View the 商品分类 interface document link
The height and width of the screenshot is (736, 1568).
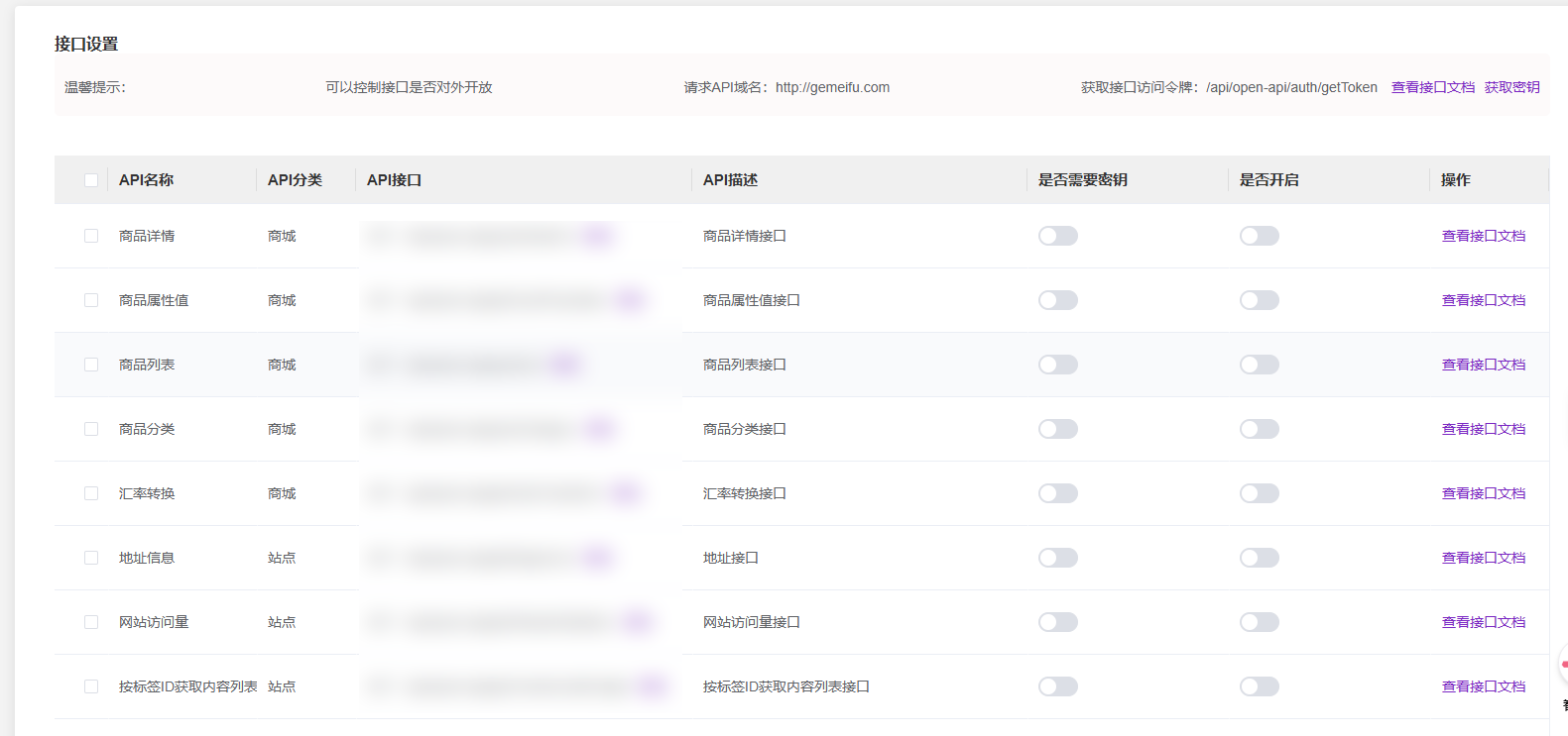coord(1483,429)
